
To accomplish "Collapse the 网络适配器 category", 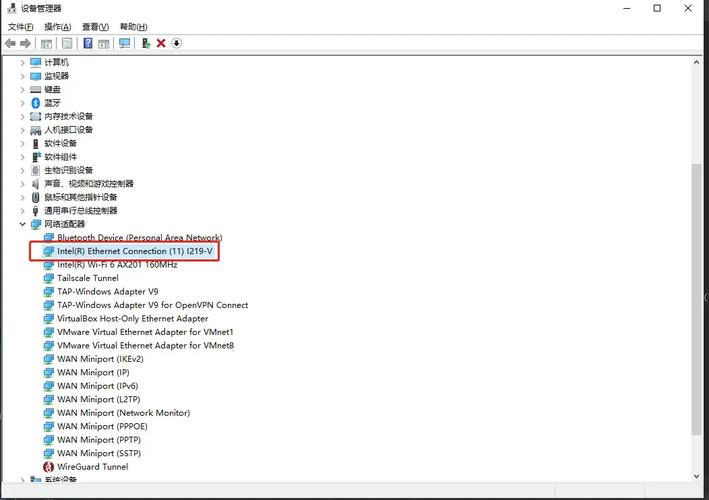I will click(x=22, y=224).
